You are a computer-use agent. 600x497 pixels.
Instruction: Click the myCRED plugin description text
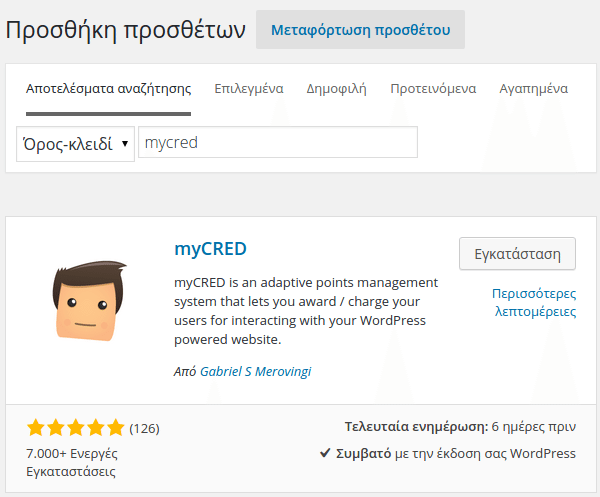point(306,311)
